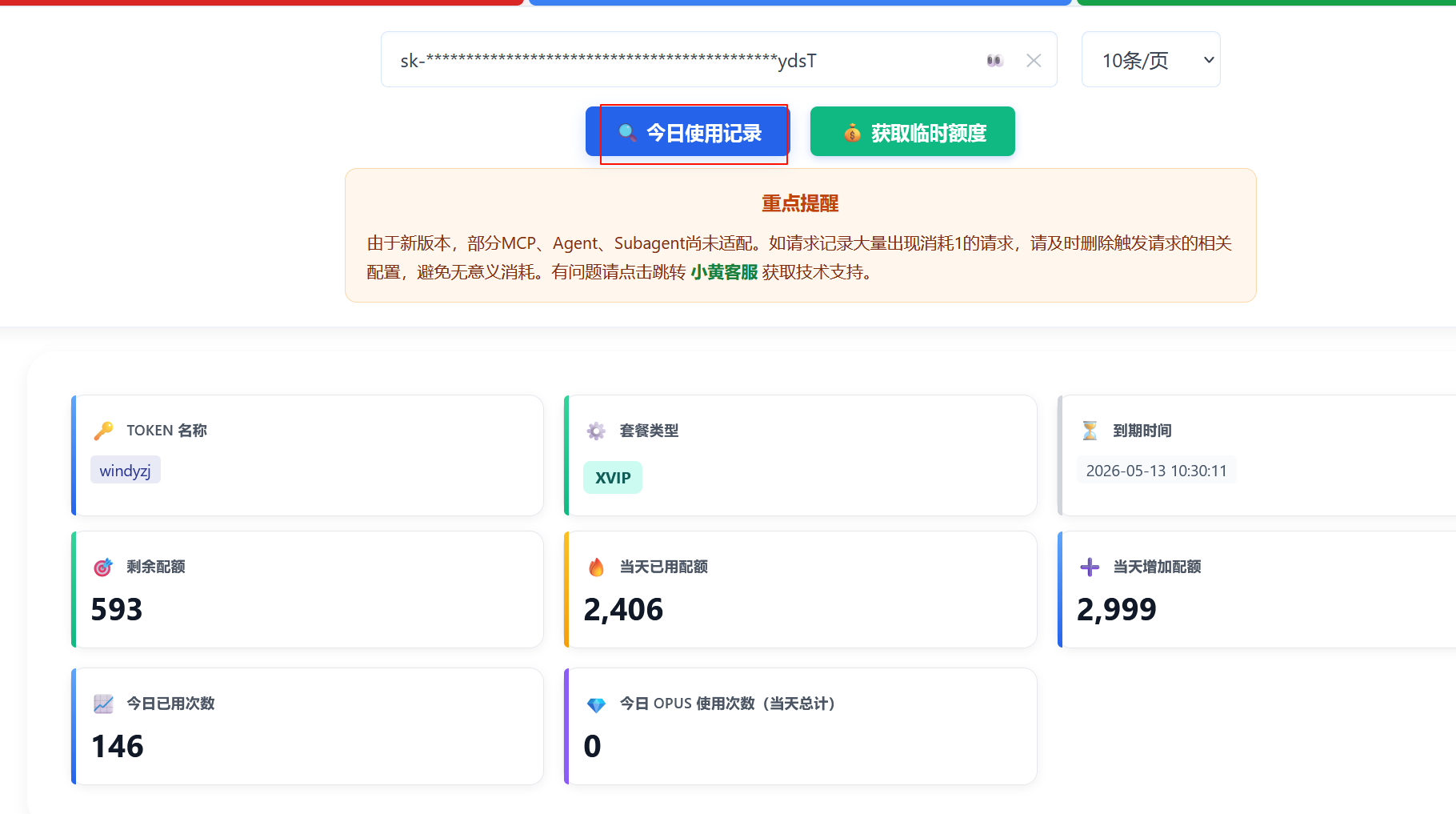Click the chart icon beside 今日已用次数
The height and width of the screenshot is (814, 1456).
coord(103,704)
